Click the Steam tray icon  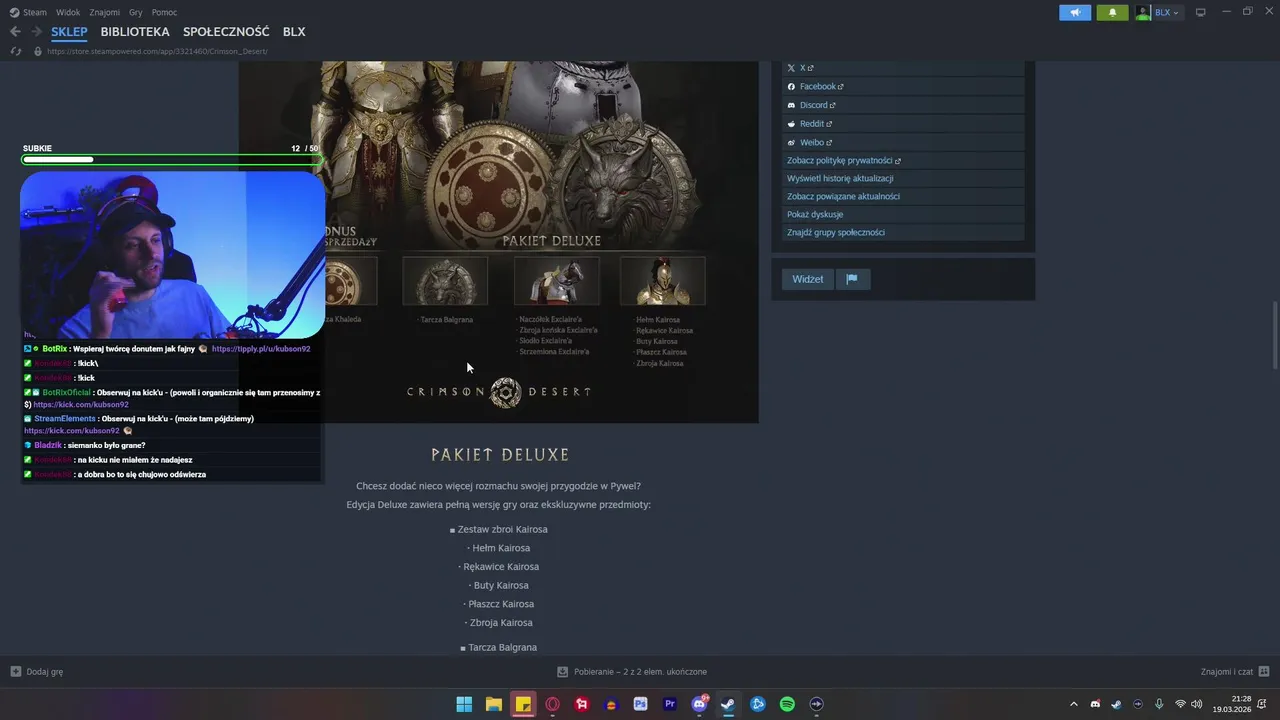[1116, 704]
